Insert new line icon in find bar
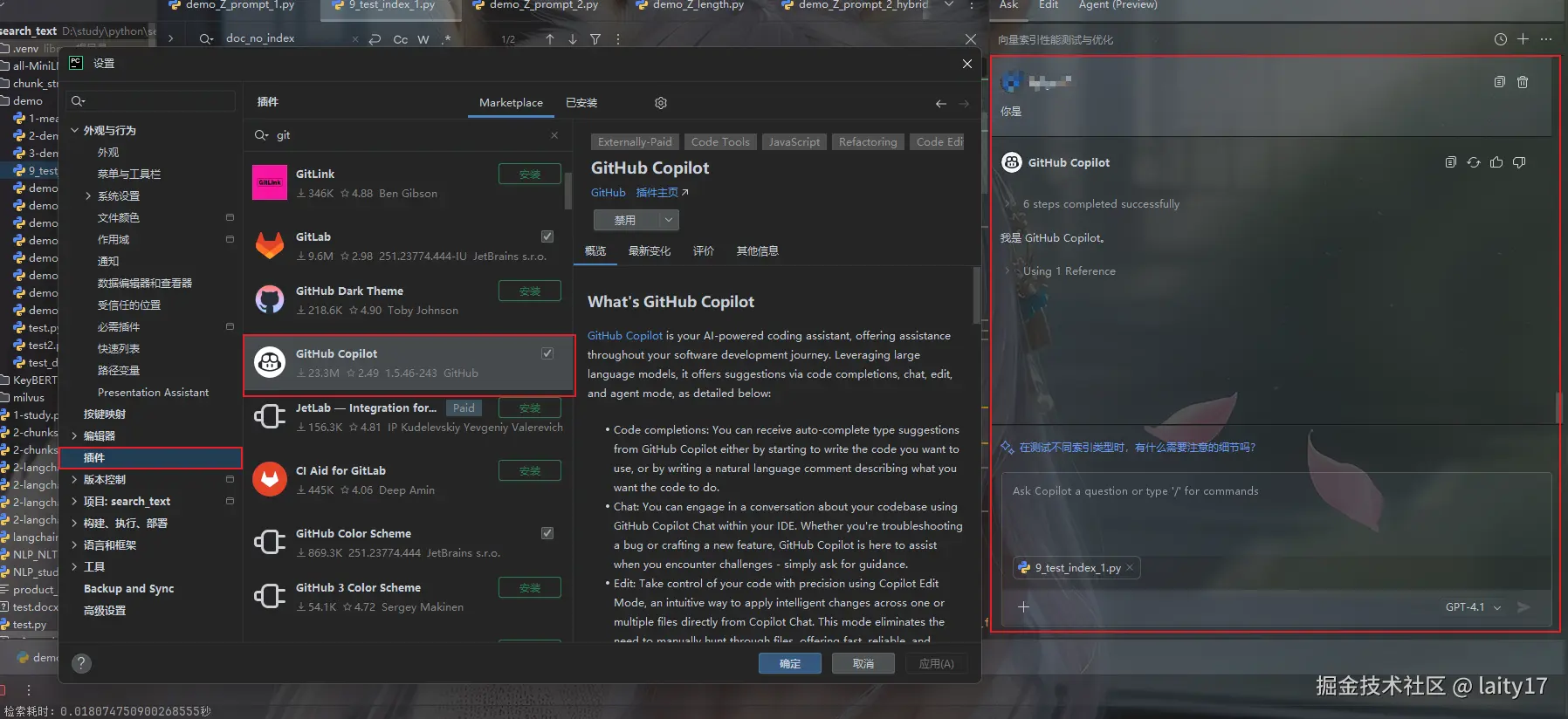The height and width of the screenshot is (719, 1568). 375,39
